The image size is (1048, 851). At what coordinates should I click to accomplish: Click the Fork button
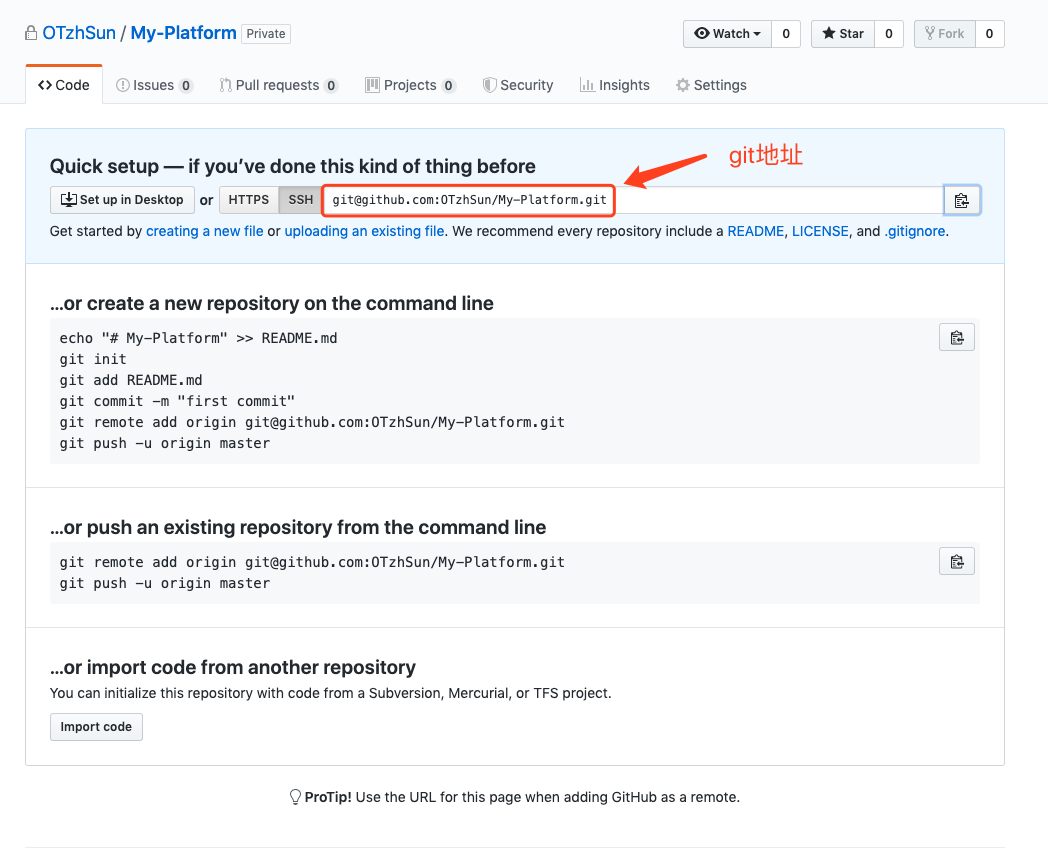pyautogui.click(x=943, y=34)
